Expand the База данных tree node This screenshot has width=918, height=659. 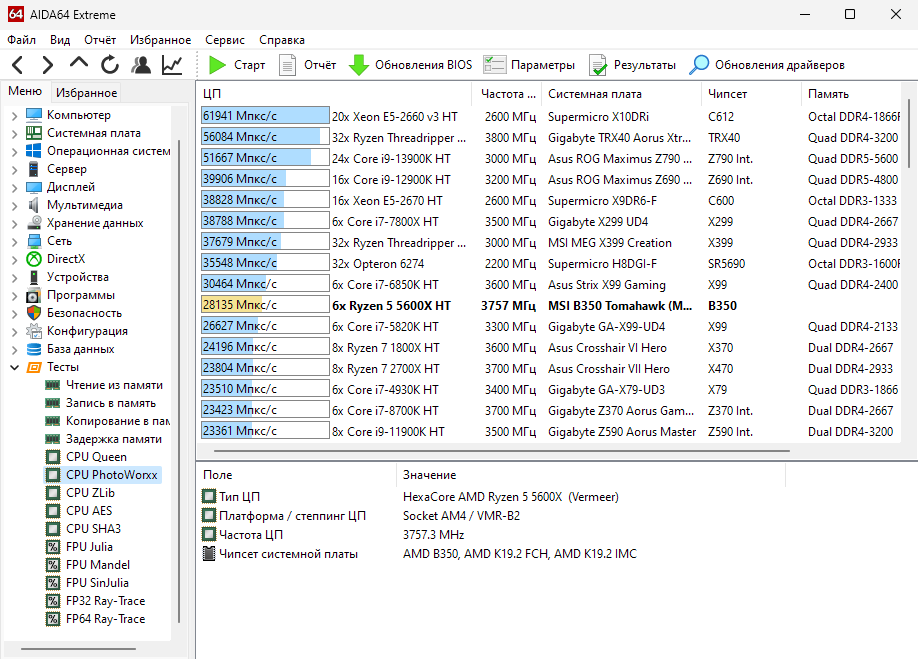(x=15, y=349)
